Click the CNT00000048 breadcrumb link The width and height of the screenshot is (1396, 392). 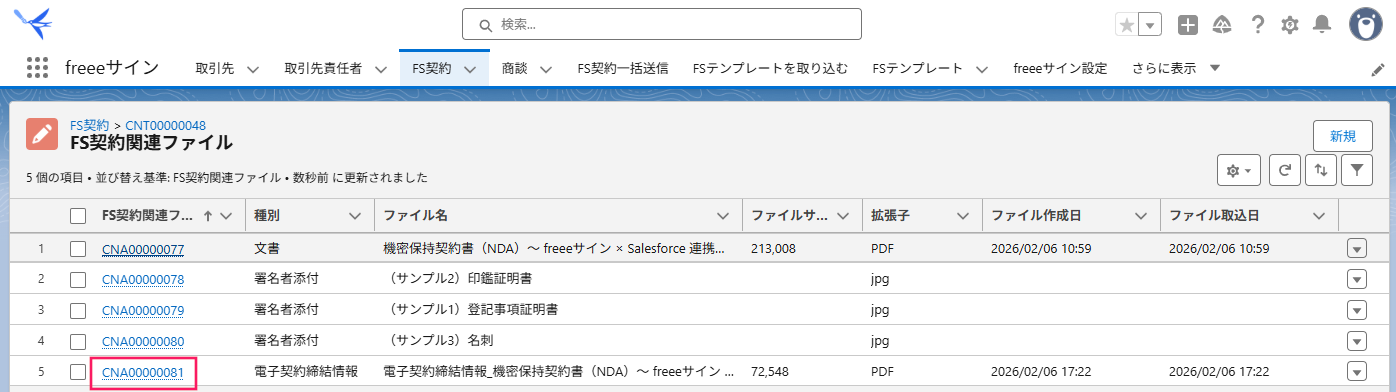pos(165,125)
